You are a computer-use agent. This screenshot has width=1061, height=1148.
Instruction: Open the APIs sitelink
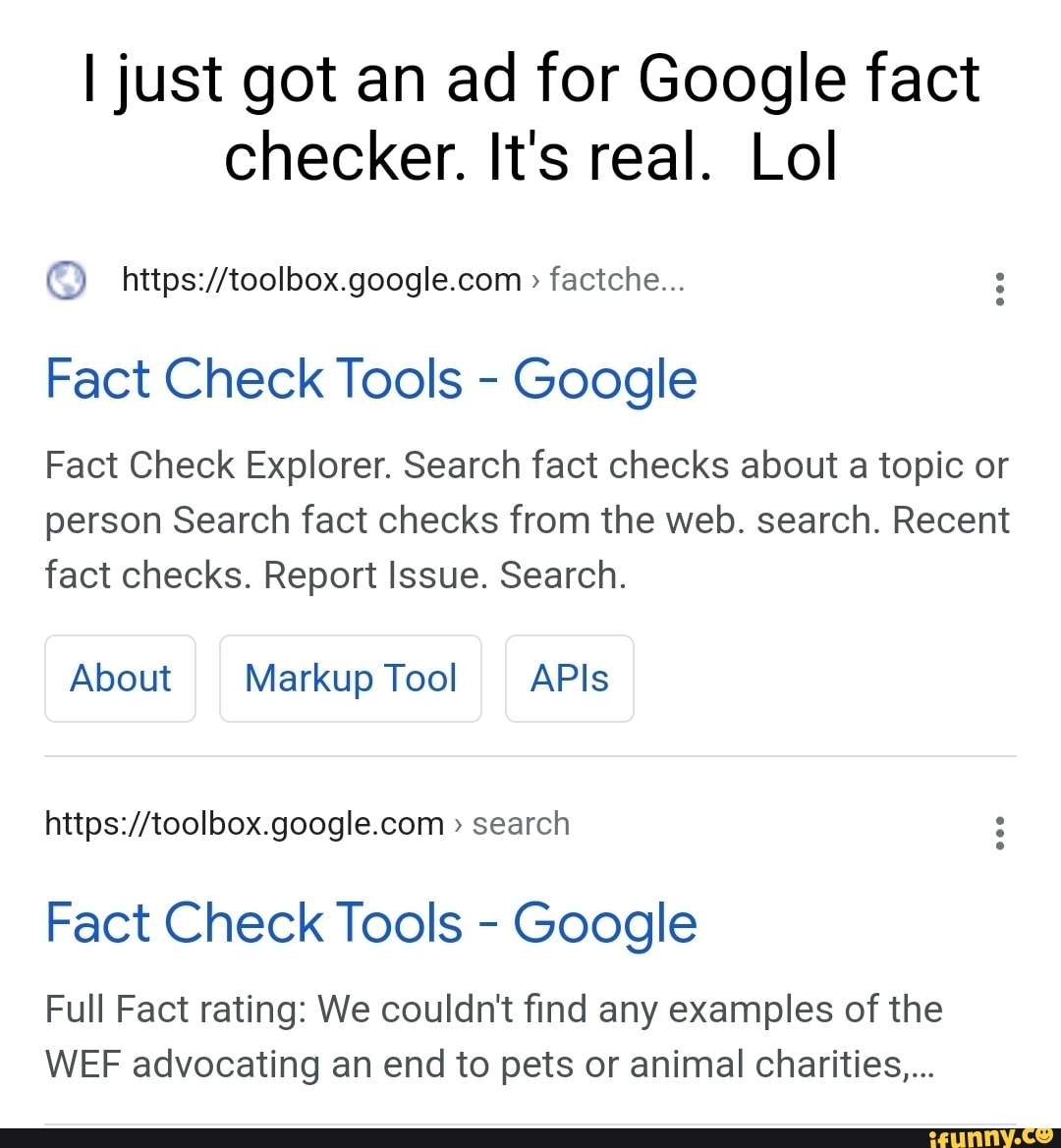(569, 678)
